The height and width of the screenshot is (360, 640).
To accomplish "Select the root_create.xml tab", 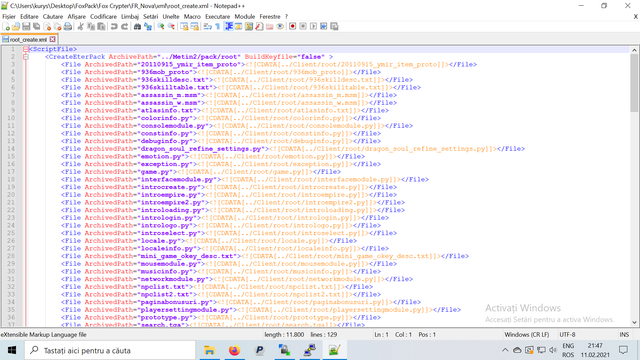I will [x=28, y=40].
